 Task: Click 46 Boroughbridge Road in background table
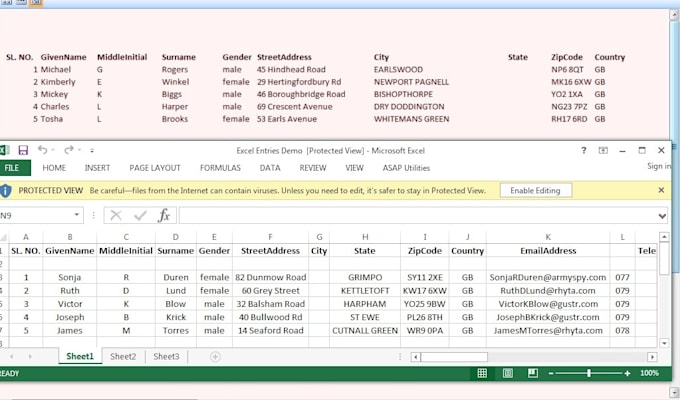pos(301,94)
